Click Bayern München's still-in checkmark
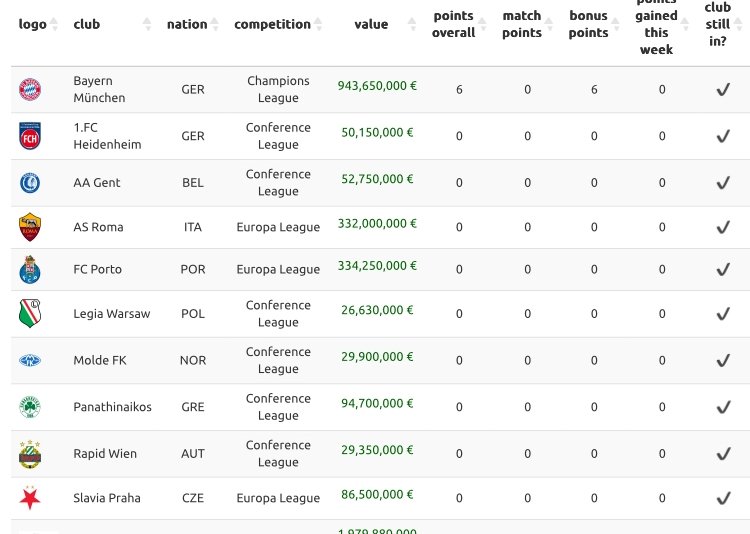The height and width of the screenshot is (534, 750). tap(723, 90)
